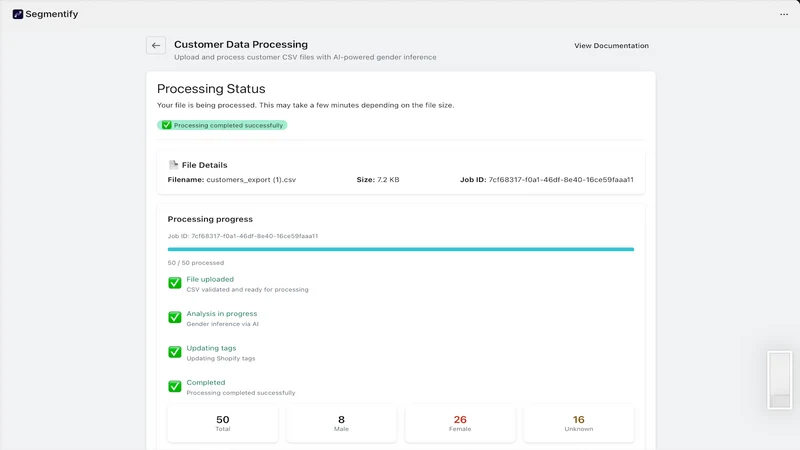Screen dimensions: 800x450
Task: Click the Completed step green checkmark
Action: click(174, 386)
